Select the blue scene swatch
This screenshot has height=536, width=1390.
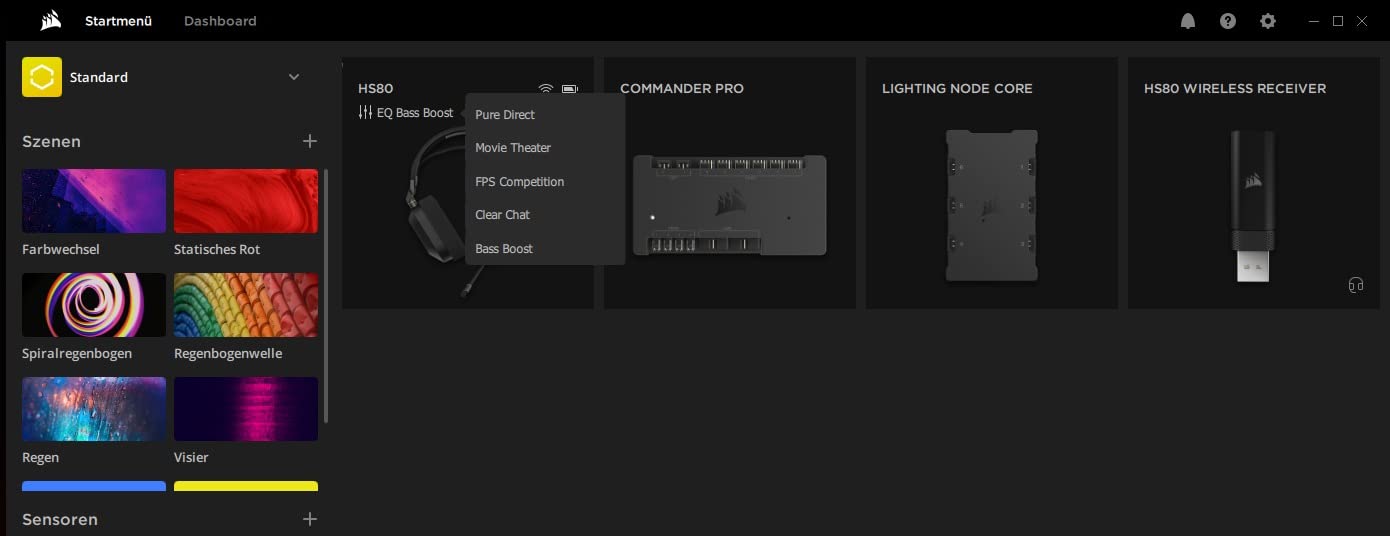point(94,486)
